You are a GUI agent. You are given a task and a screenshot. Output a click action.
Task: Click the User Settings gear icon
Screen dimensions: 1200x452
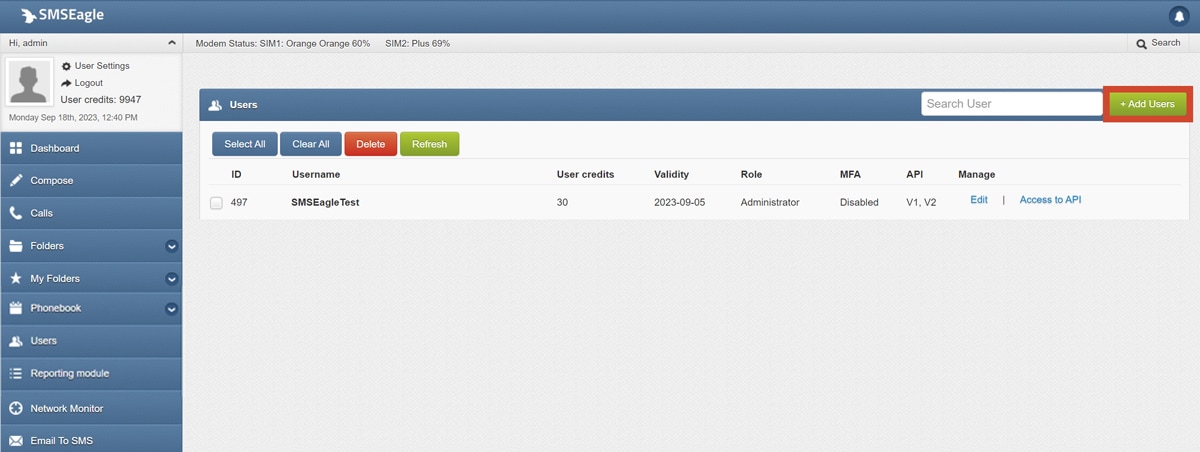coord(66,66)
